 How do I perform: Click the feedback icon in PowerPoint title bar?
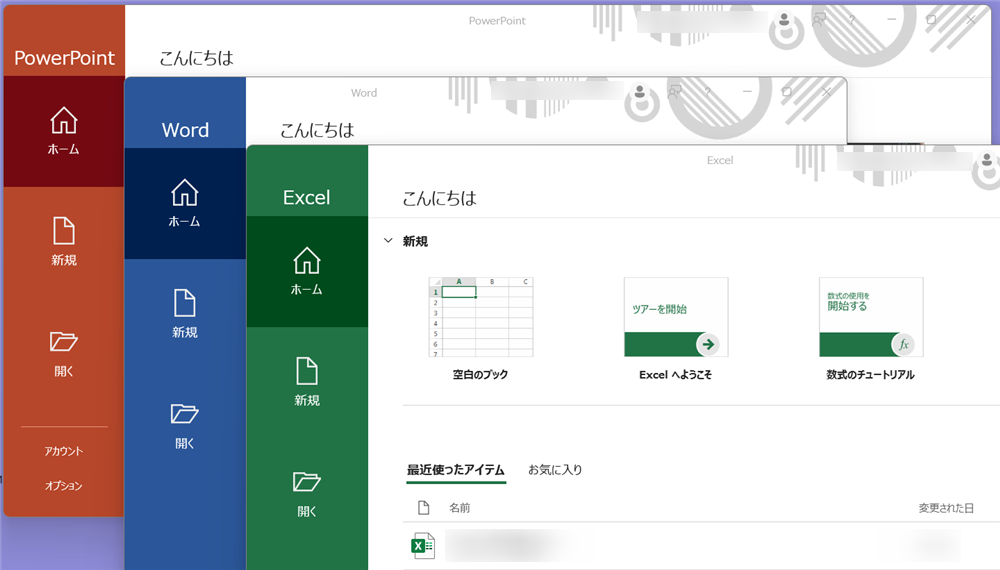point(820,20)
